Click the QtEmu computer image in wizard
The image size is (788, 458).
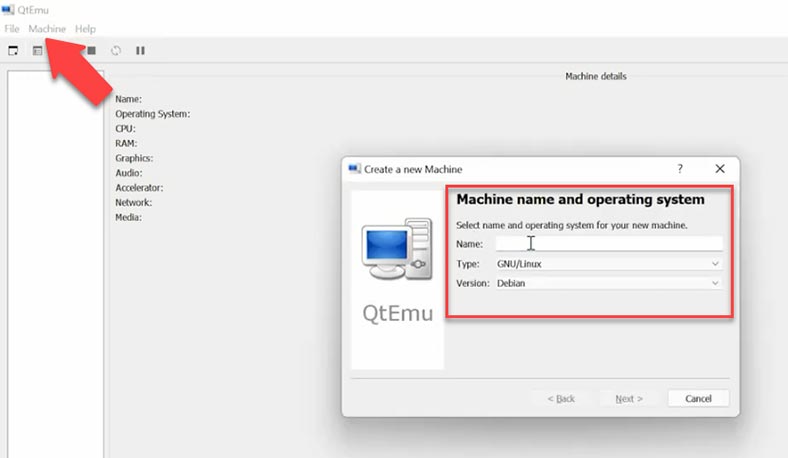coord(397,249)
